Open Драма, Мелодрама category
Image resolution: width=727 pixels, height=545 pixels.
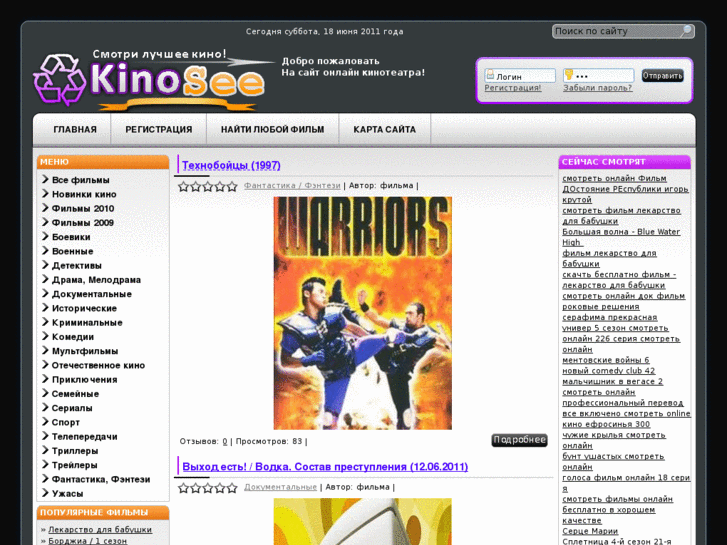(96, 280)
